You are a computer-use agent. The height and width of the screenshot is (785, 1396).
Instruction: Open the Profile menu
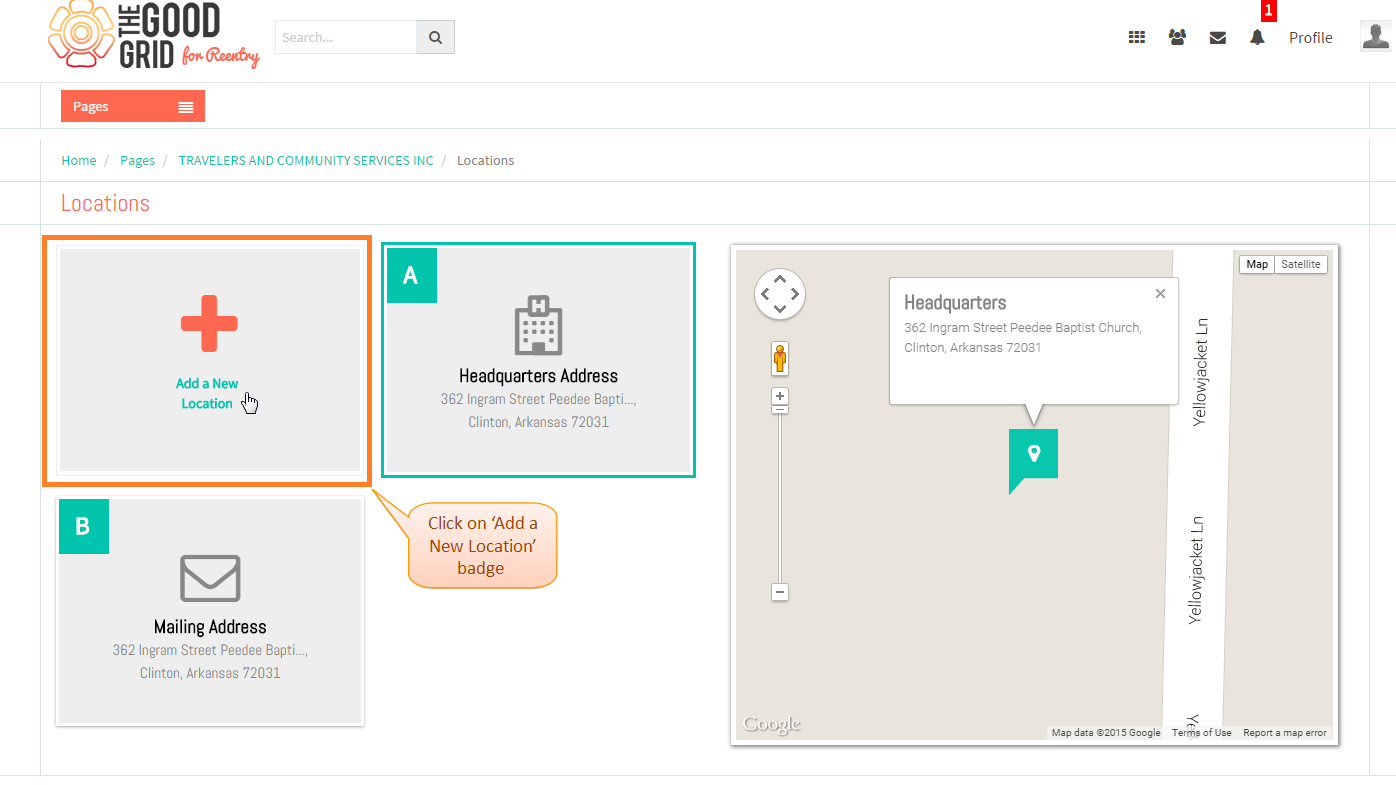point(1310,37)
